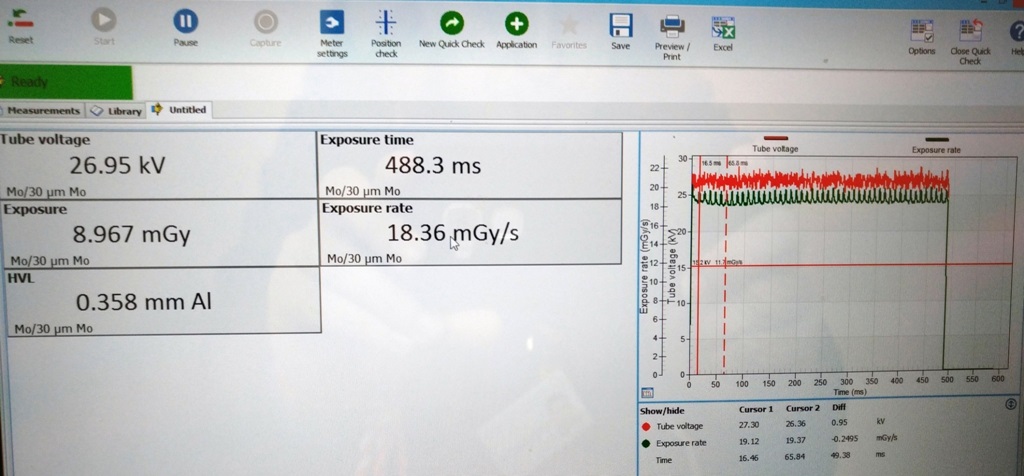
Task: Collapse the cursor table panel below the graph
Action: (x=1009, y=405)
